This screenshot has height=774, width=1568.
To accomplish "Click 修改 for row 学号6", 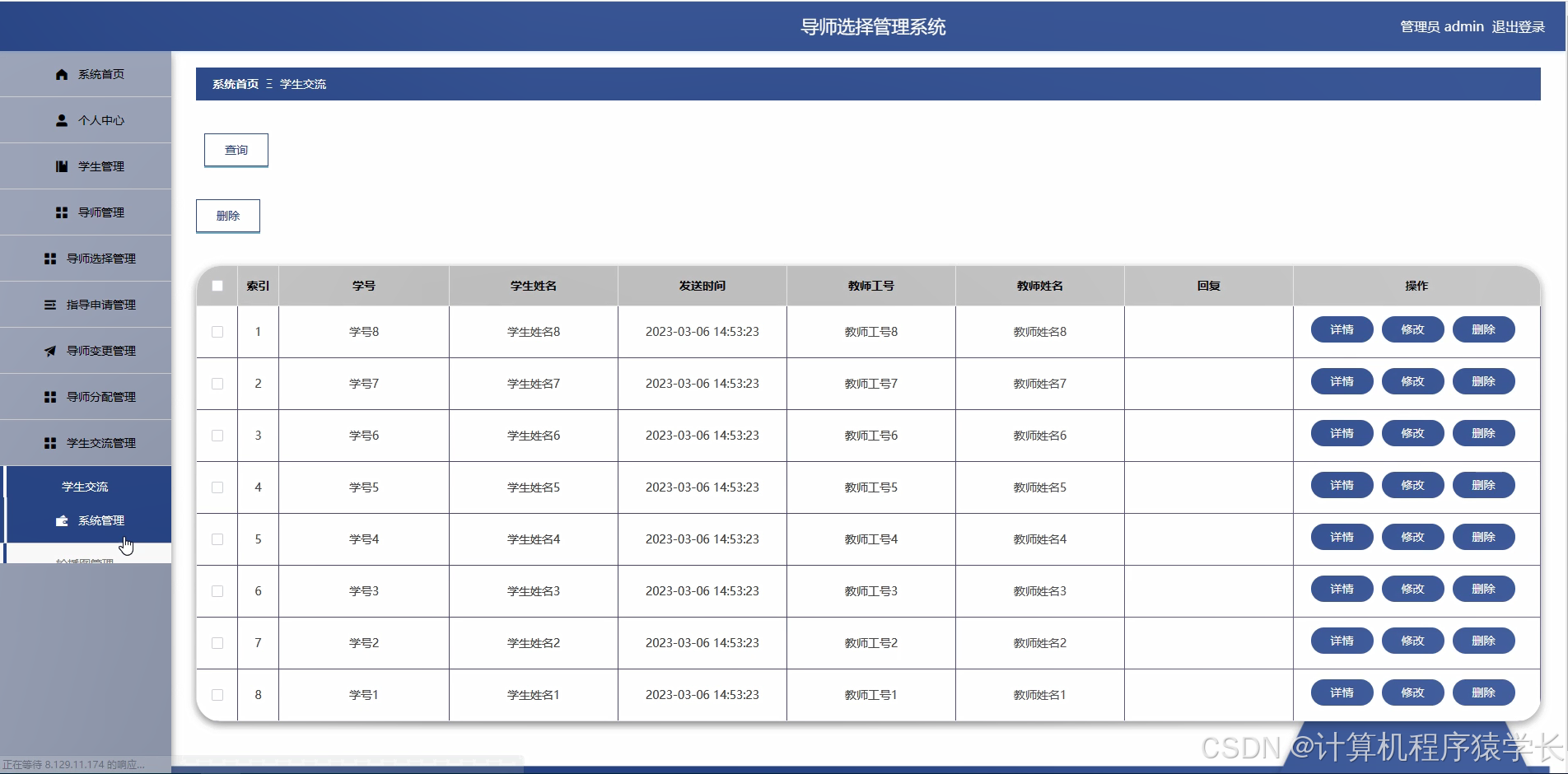I will click(x=1412, y=433).
